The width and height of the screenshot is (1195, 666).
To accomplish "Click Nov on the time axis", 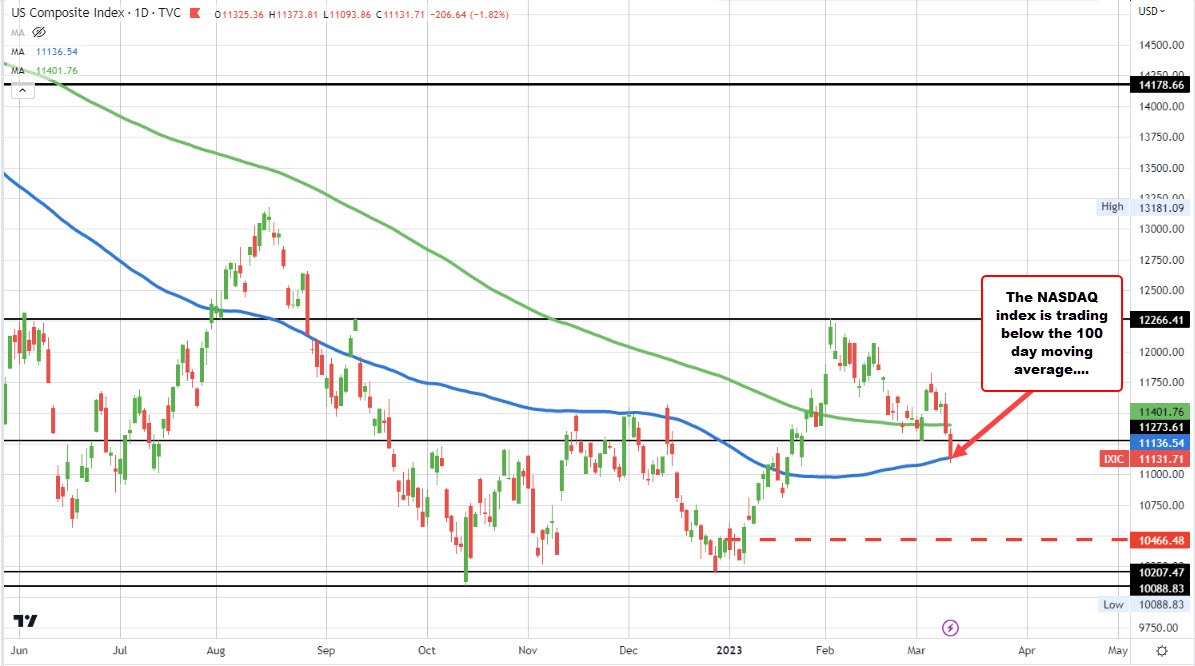I will [x=527, y=650].
